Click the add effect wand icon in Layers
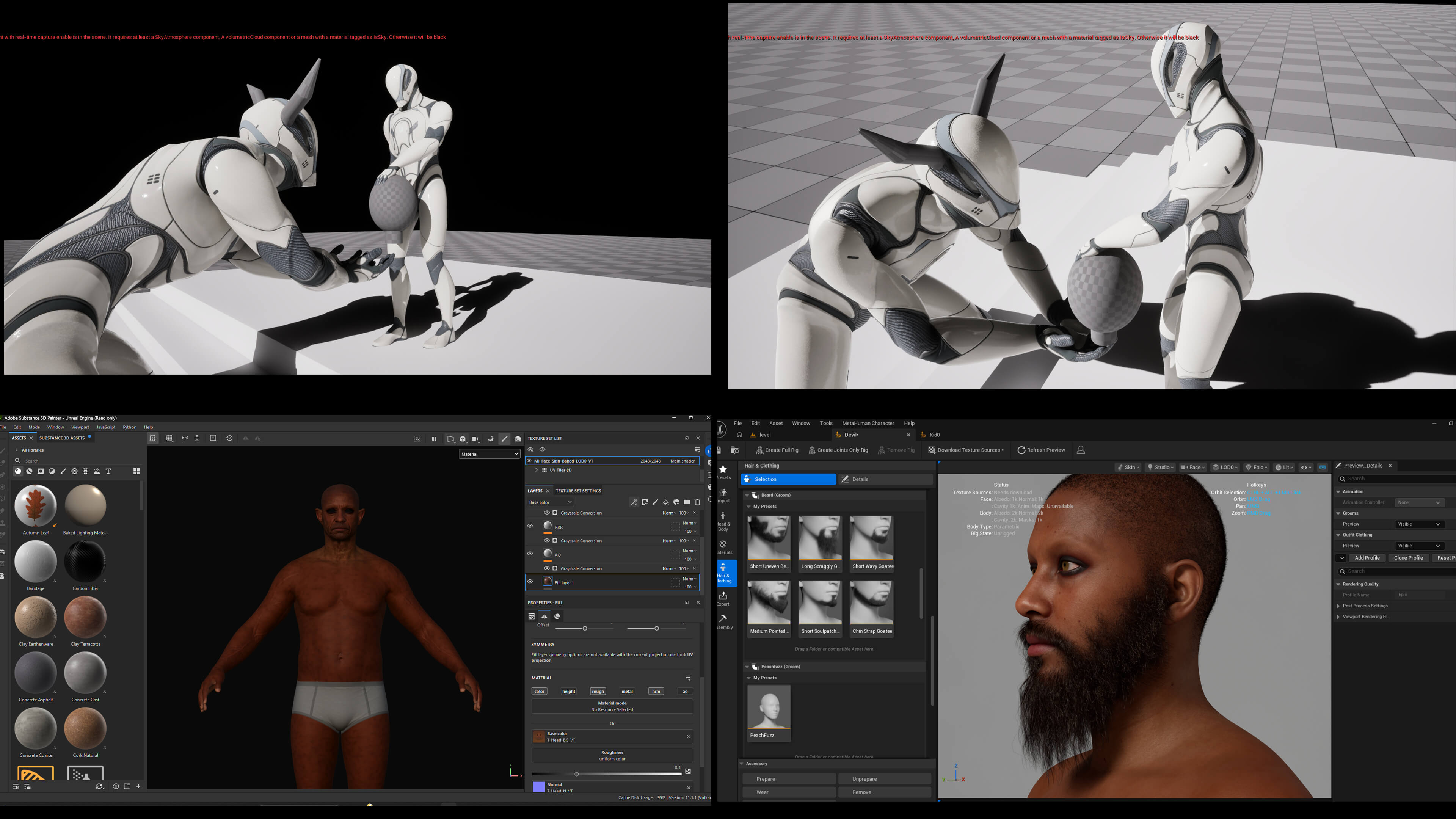 (634, 502)
